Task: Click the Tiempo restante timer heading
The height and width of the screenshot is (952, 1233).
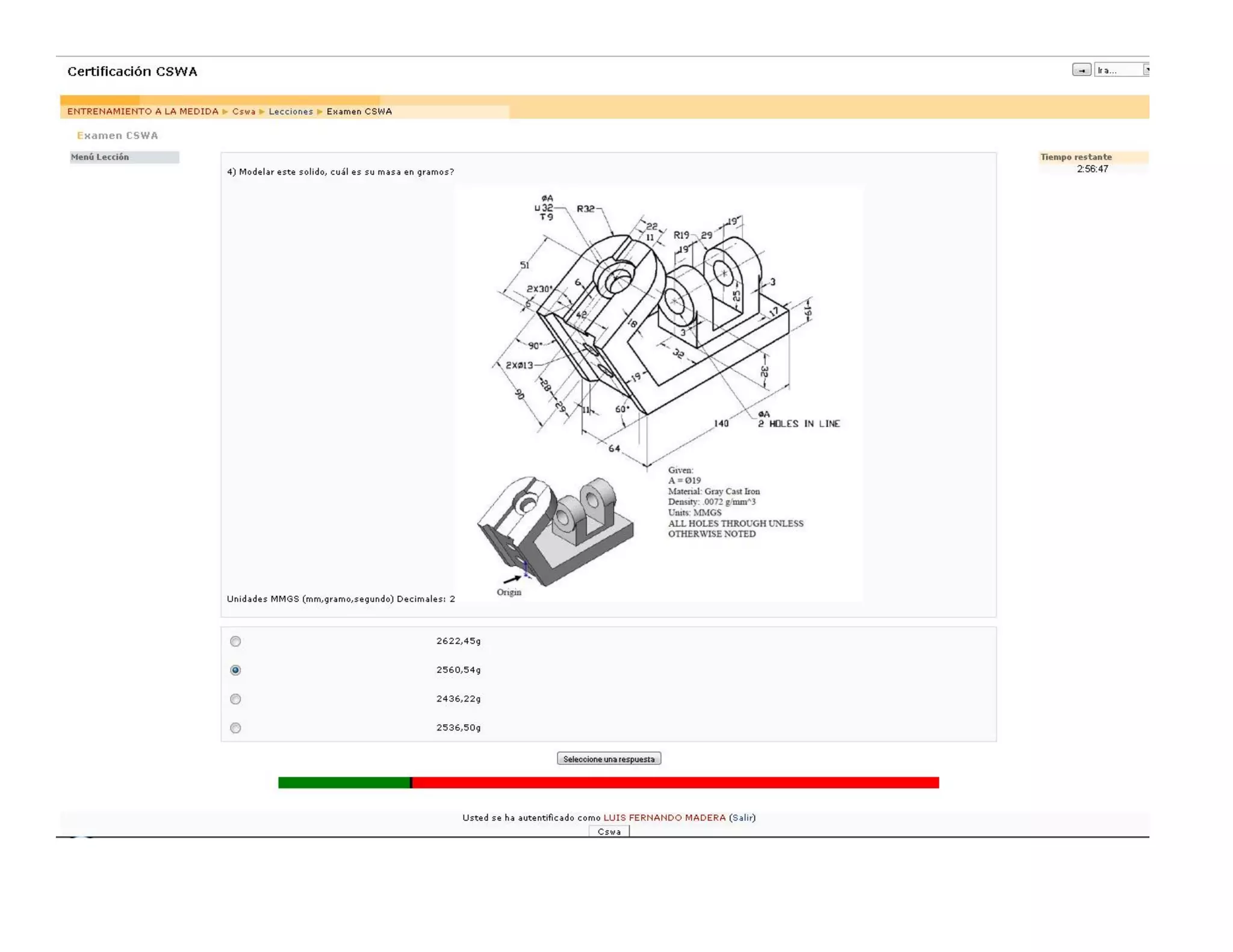Action: click(1076, 157)
